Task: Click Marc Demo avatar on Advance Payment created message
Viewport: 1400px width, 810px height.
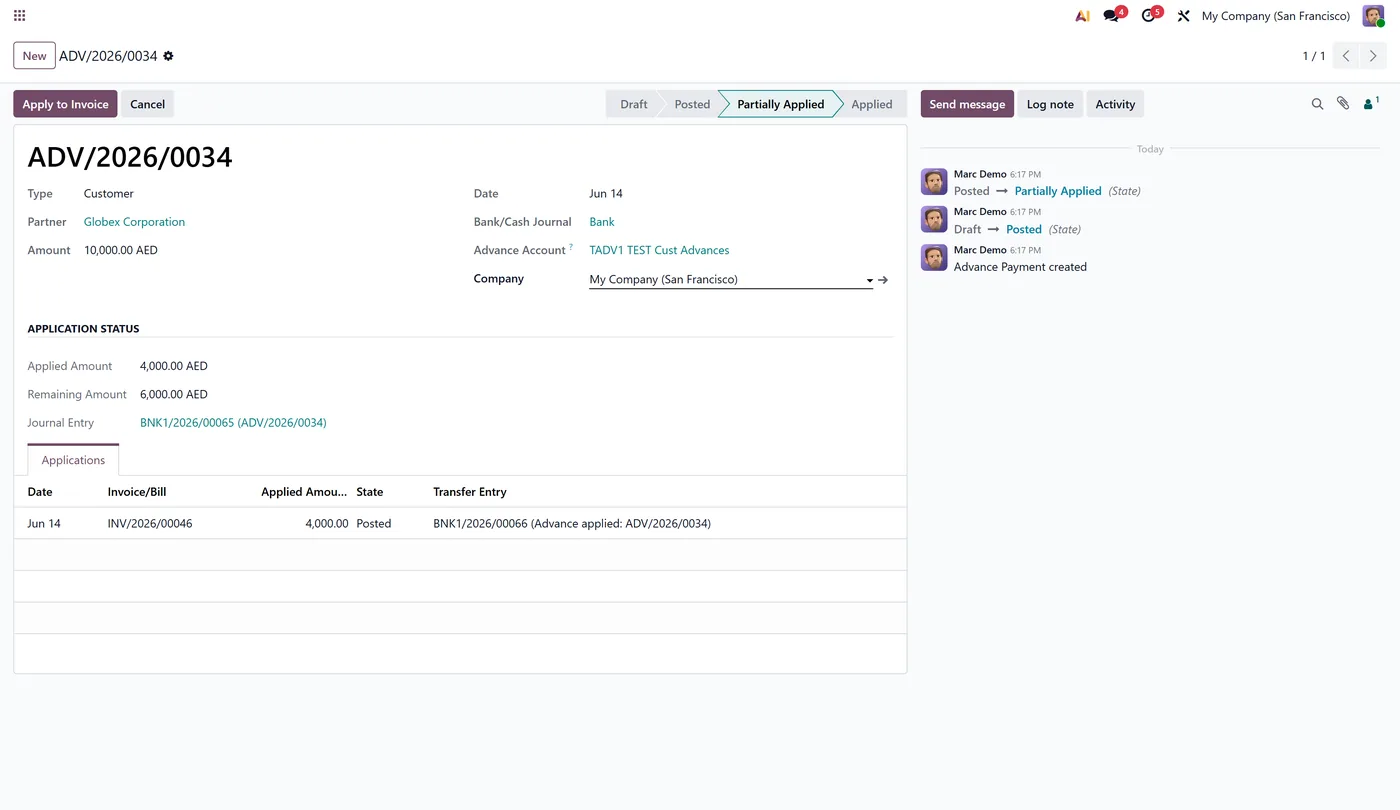Action: [934, 258]
